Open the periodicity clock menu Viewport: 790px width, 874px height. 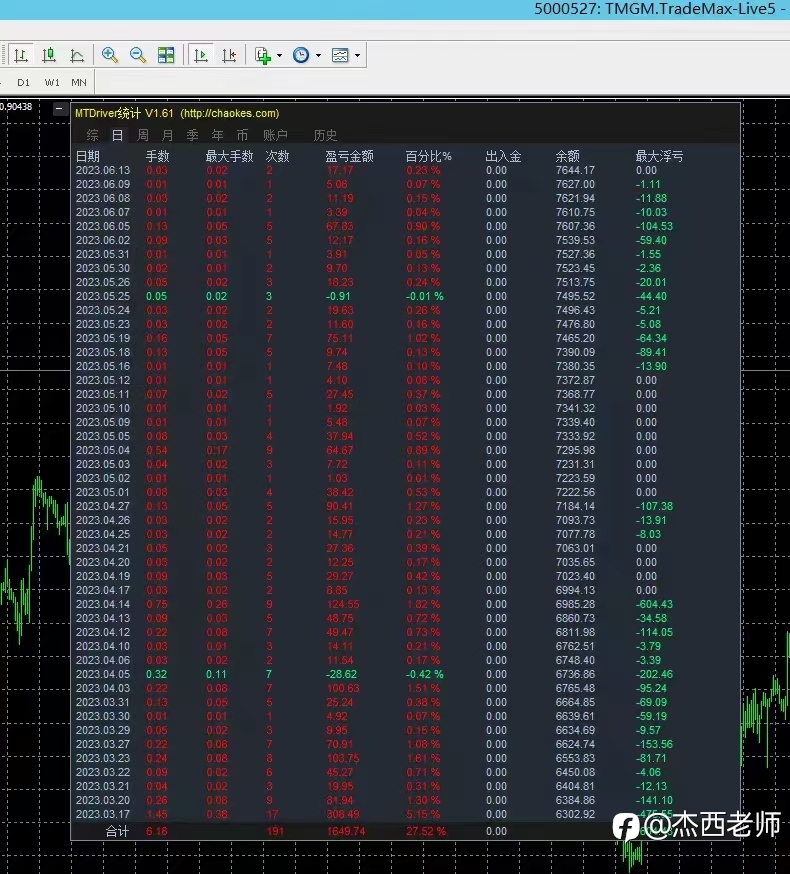tap(301, 55)
